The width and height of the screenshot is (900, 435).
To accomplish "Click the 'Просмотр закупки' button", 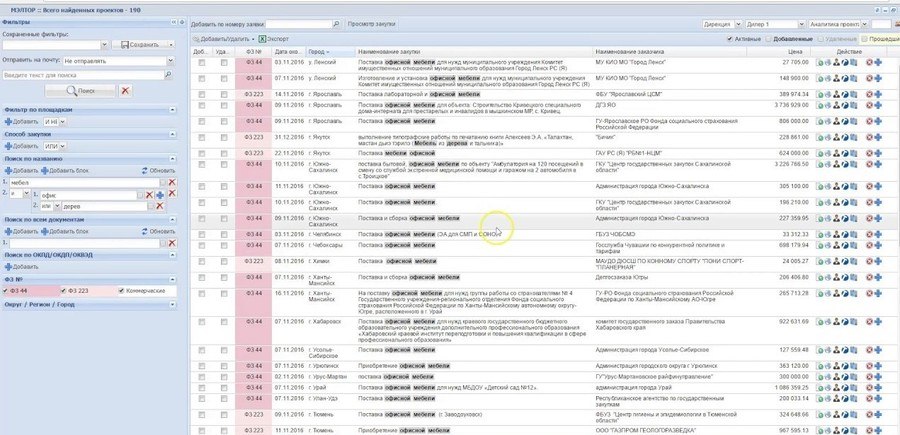I will pos(372,24).
